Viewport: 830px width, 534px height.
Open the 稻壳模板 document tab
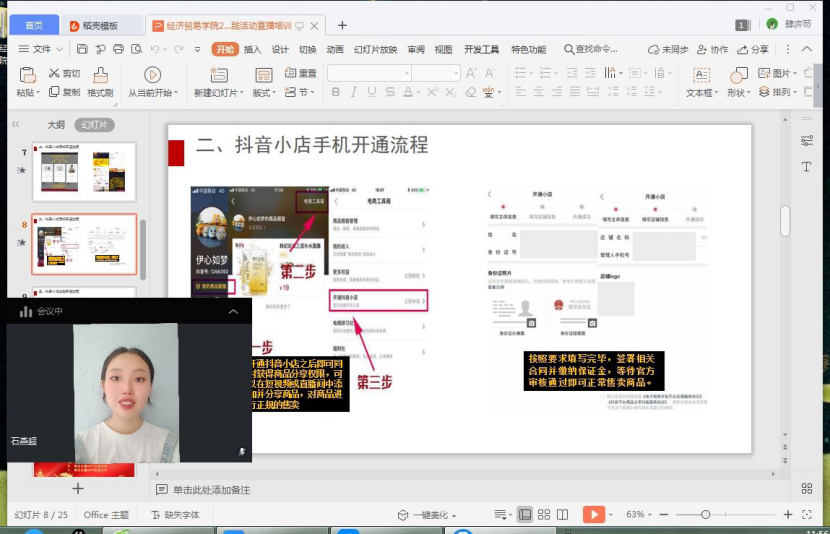[101, 25]
